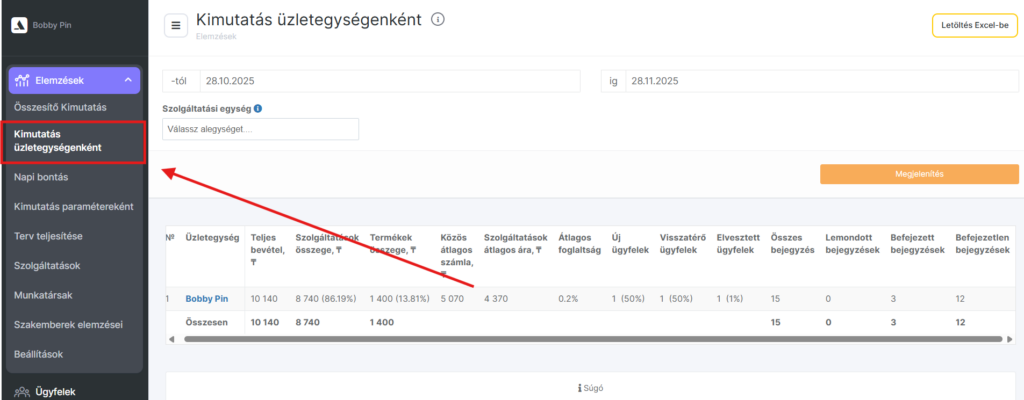
Task: Click the hamburger menu icon
Action: pyautogui.click(x=176, y=26)
